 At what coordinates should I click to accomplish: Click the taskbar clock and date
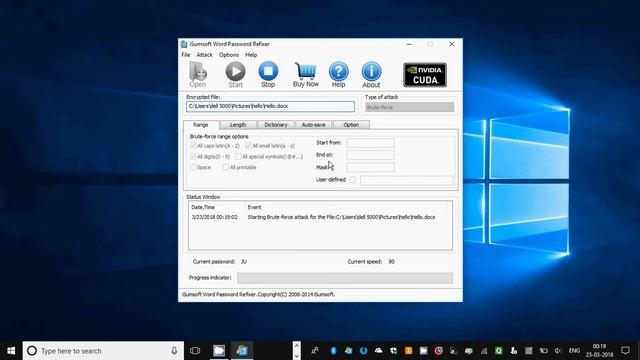pyautogui.click(x=600, y=351)
